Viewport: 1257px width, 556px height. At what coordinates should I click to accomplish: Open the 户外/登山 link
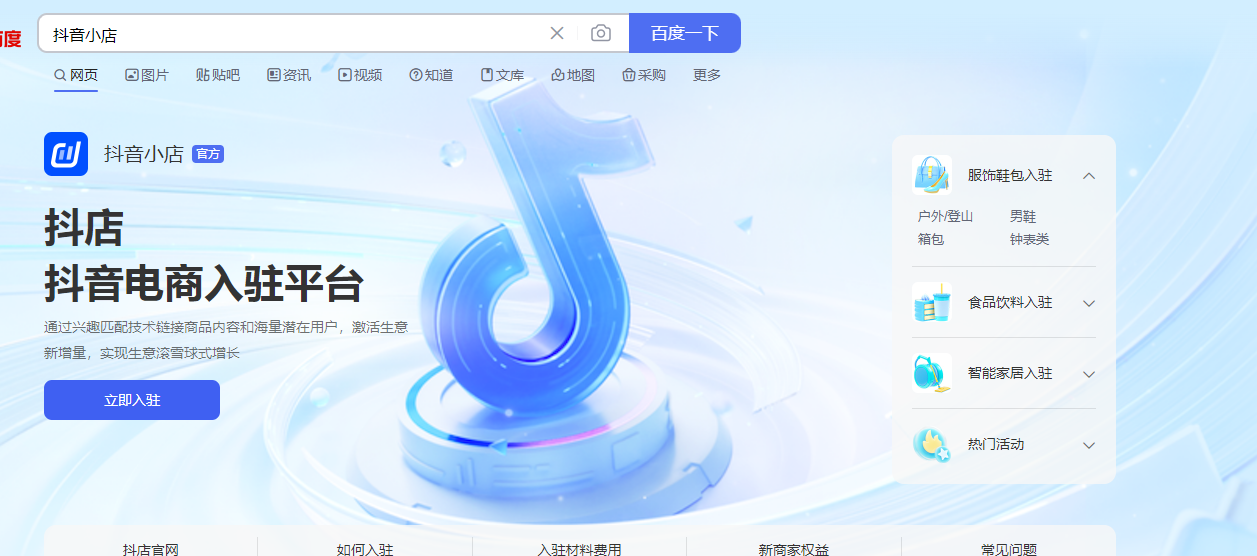[x=945, y=216]
